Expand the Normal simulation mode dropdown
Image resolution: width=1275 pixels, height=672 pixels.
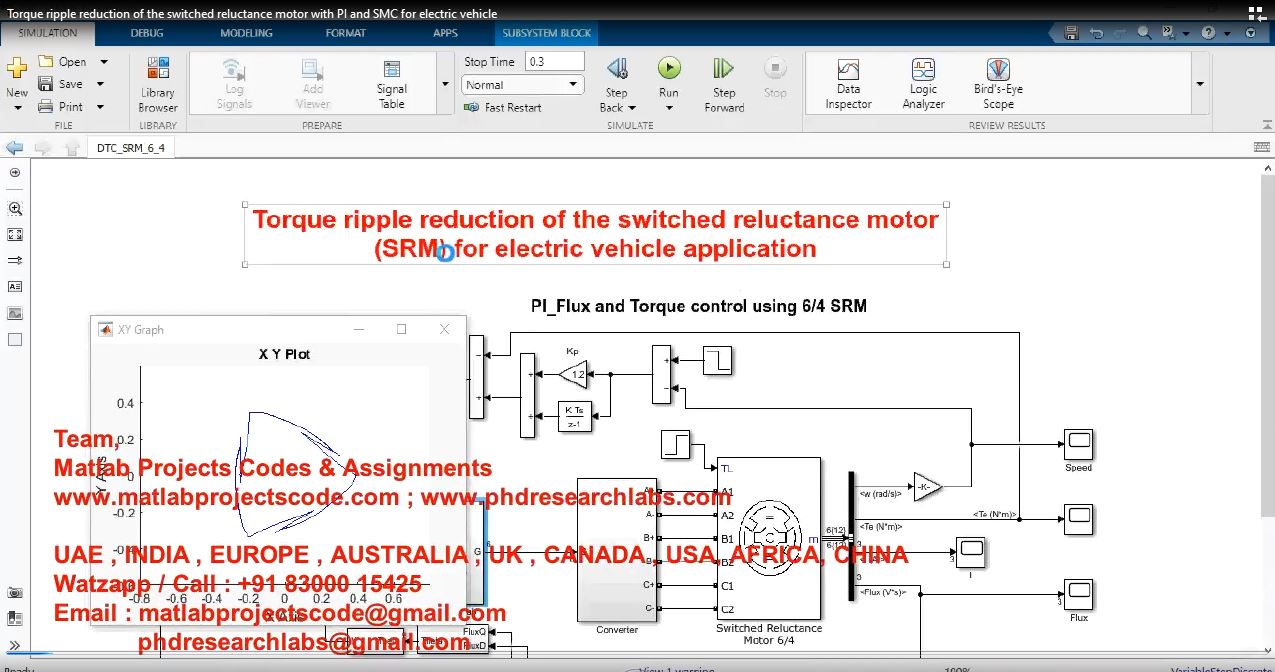(x=574, y=85)
